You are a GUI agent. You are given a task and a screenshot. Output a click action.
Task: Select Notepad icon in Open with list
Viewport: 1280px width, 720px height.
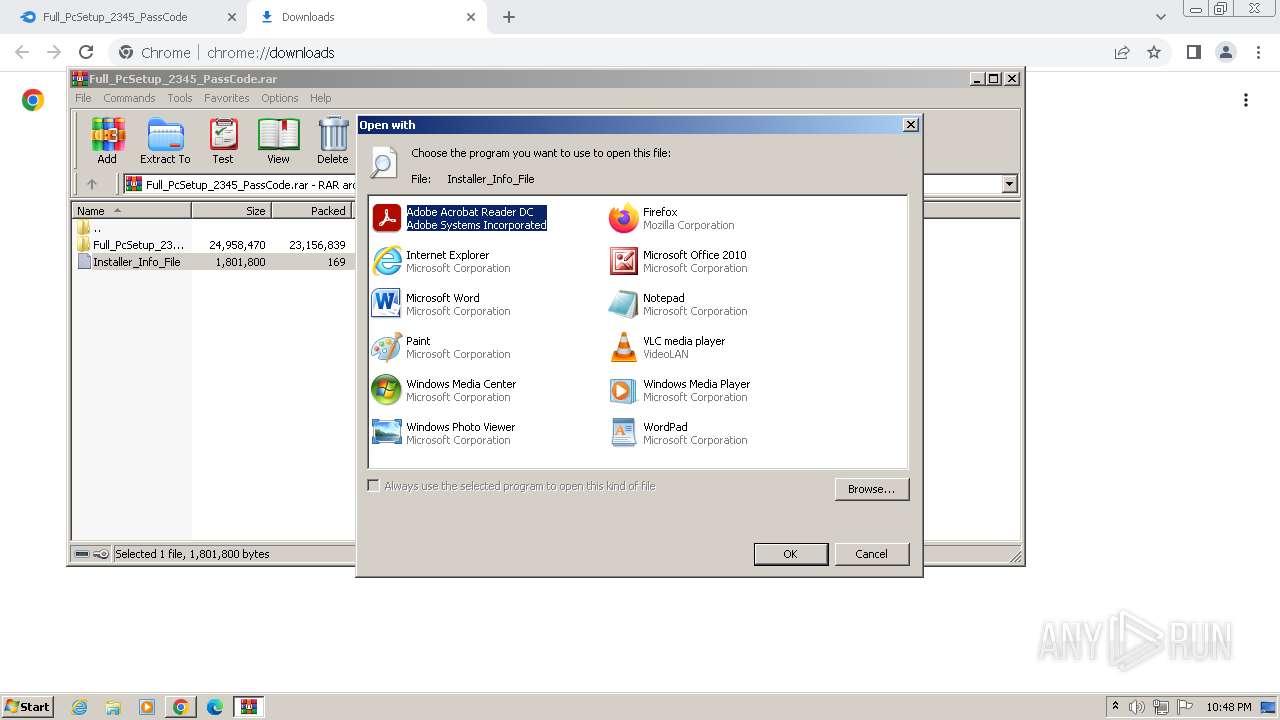click(x=623, y=304)
